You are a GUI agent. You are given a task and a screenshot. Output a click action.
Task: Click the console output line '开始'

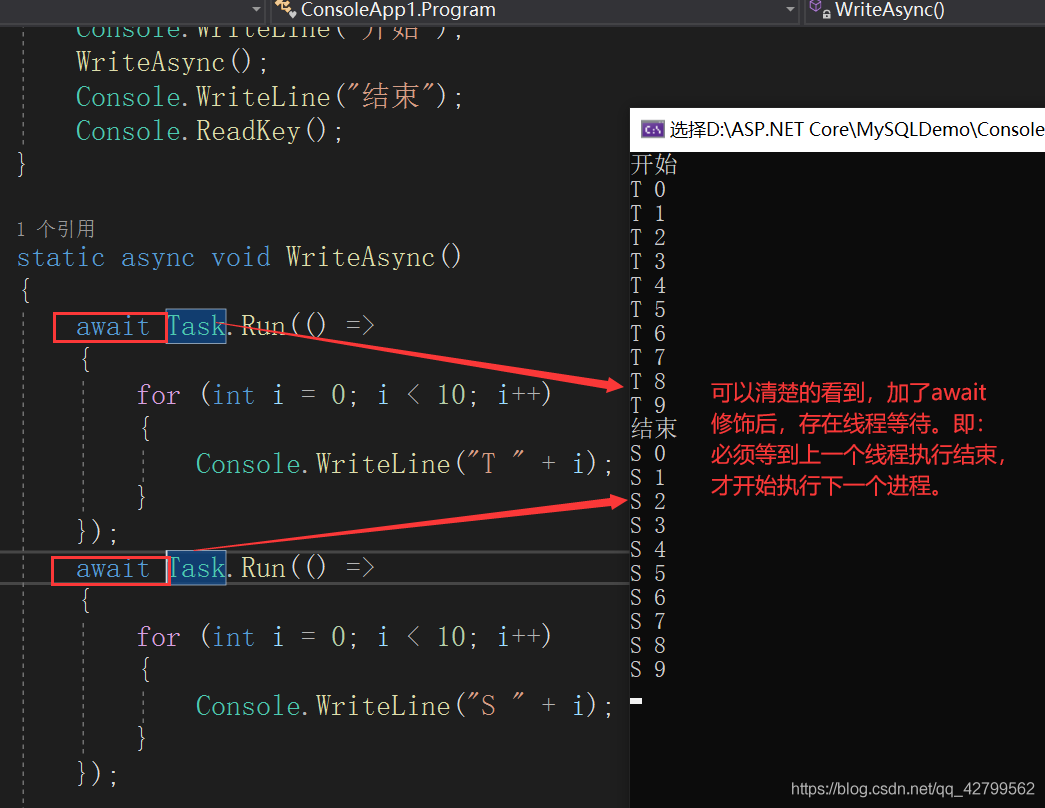[654, 164]
